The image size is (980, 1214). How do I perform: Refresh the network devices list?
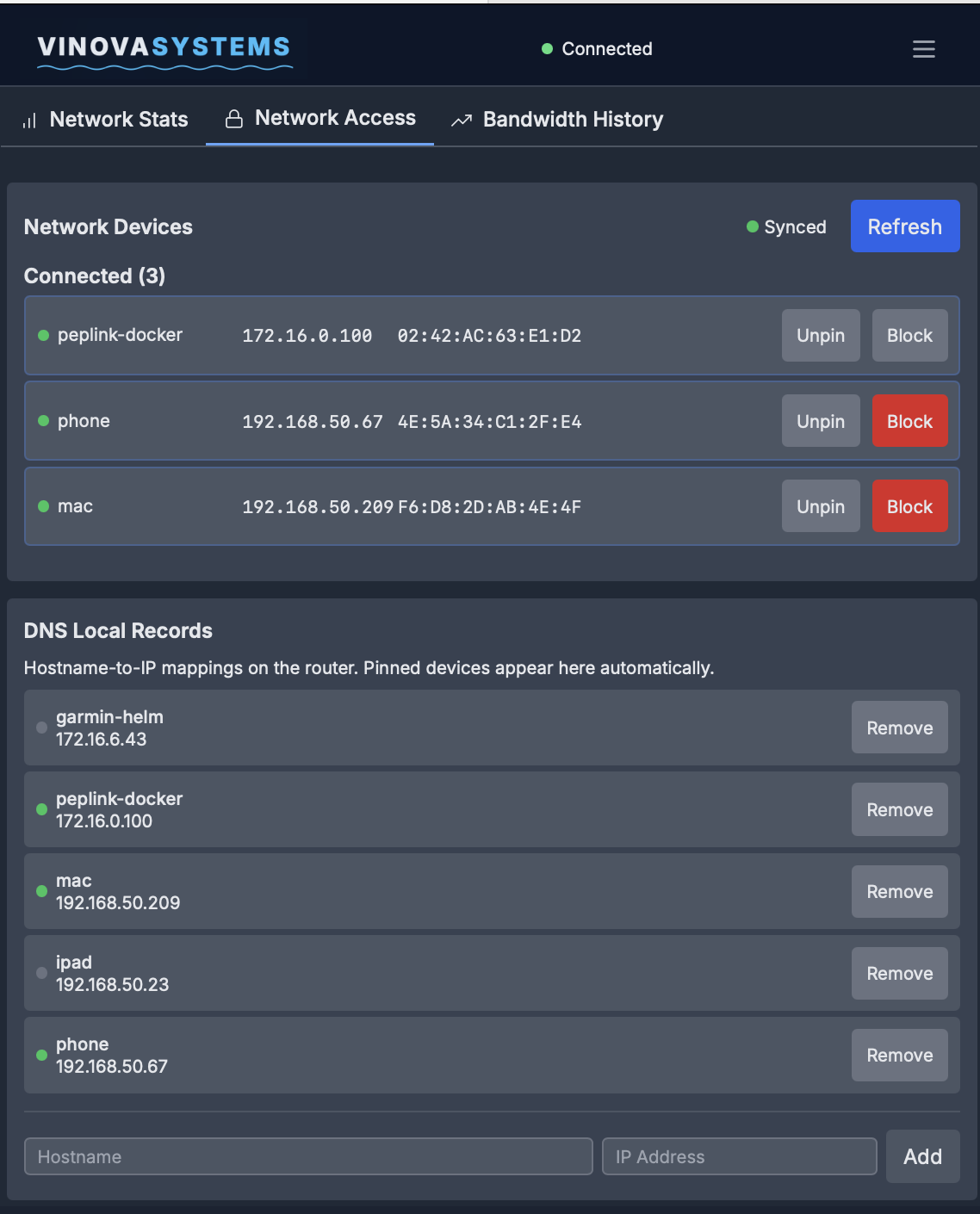(904, 226)
